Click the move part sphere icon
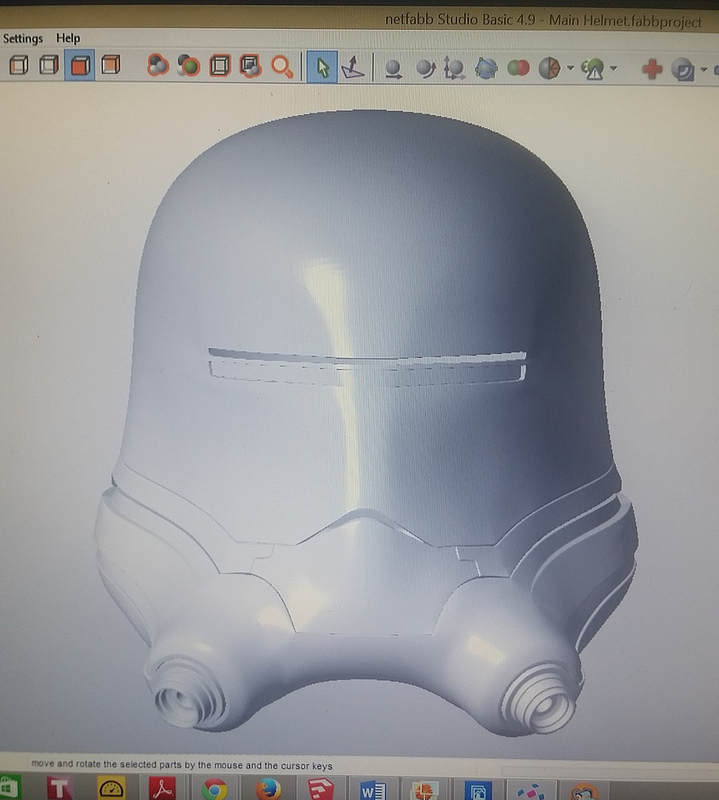Viewport: 719px width, 800px height. [393, 69]
